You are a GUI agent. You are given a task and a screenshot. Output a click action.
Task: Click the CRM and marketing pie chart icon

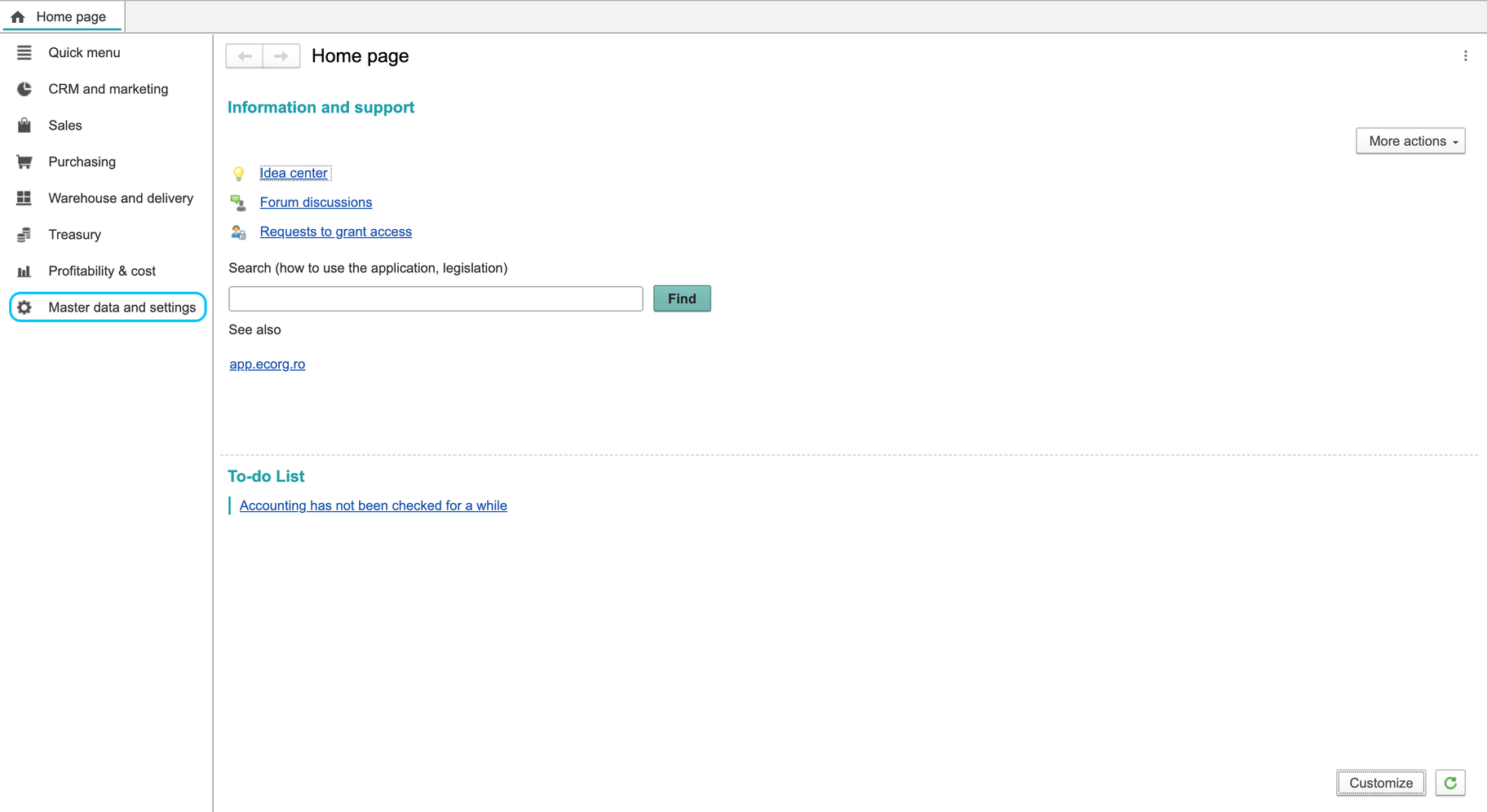tap(24, 89)
